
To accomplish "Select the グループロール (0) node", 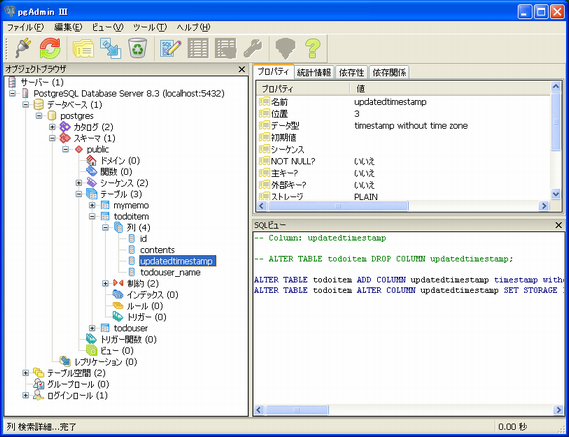I will point(78,384).
